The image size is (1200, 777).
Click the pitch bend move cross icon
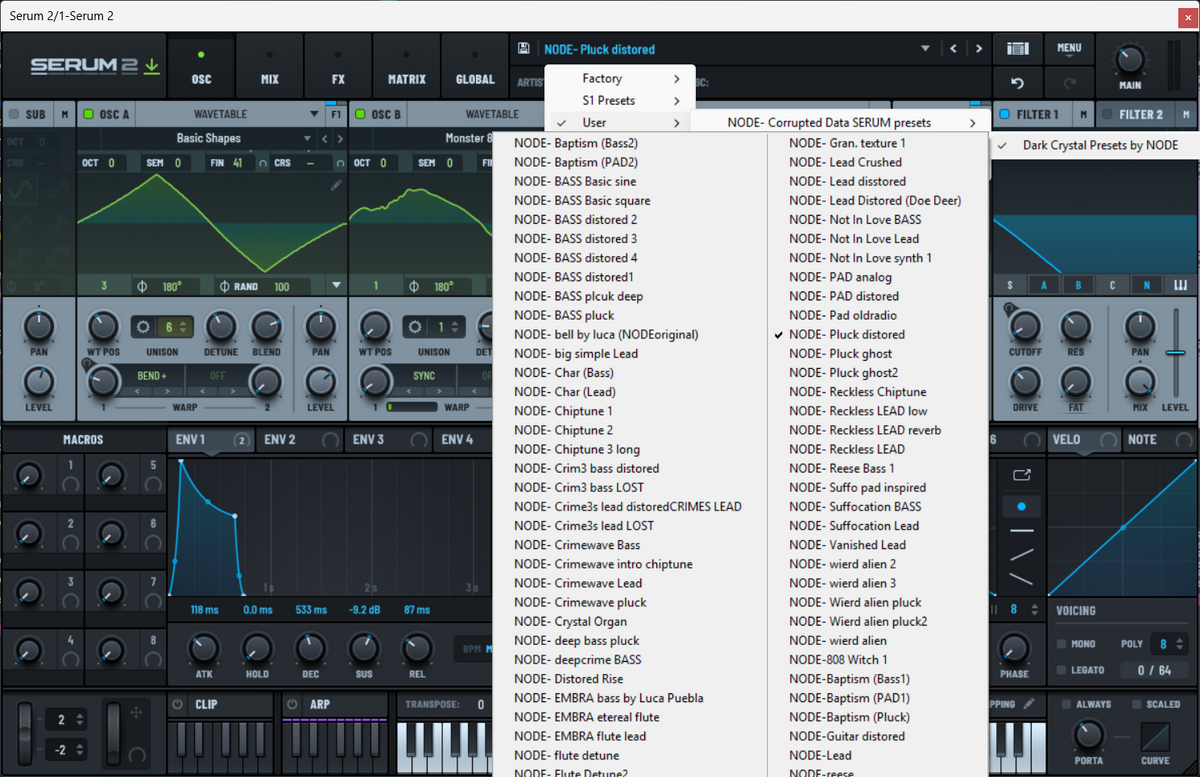point(136,711)
